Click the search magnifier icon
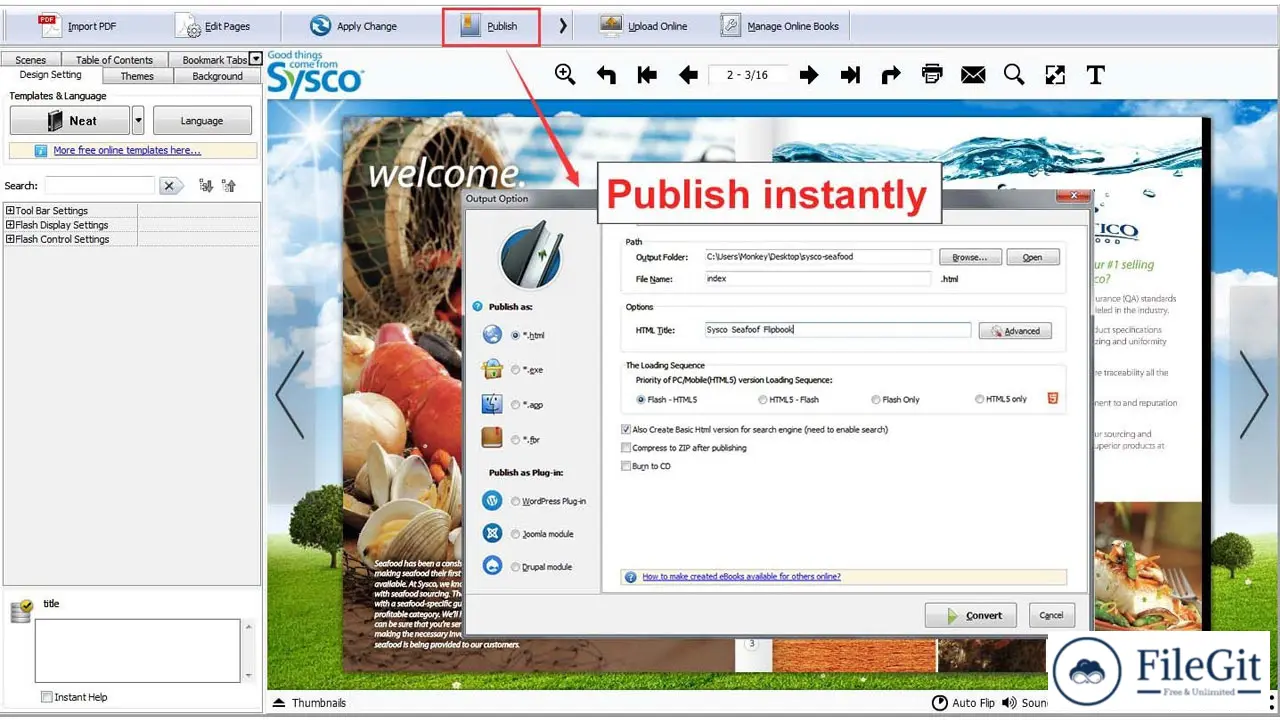The width and height of the screenshot is (1280, 720). click(x=1014, y=75)
